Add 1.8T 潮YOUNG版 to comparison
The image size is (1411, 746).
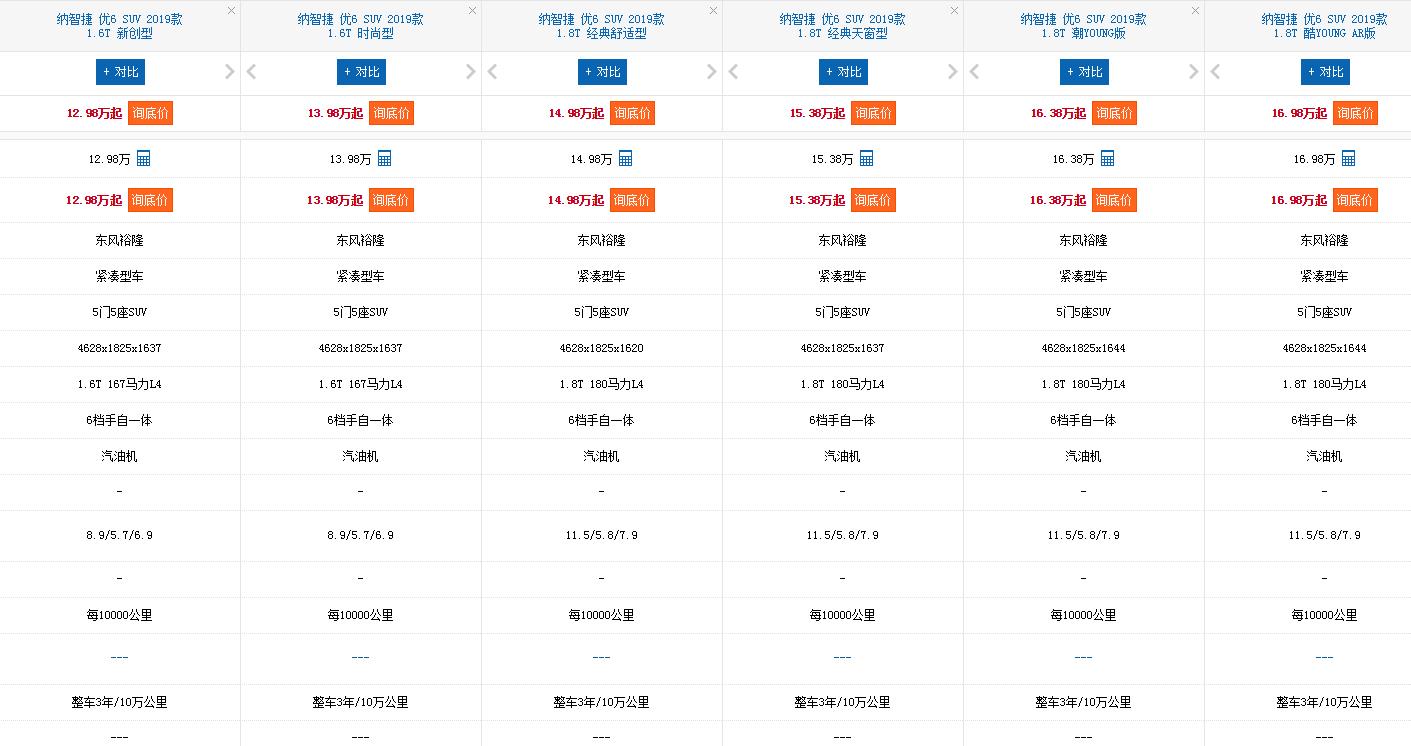[1084, 72]
